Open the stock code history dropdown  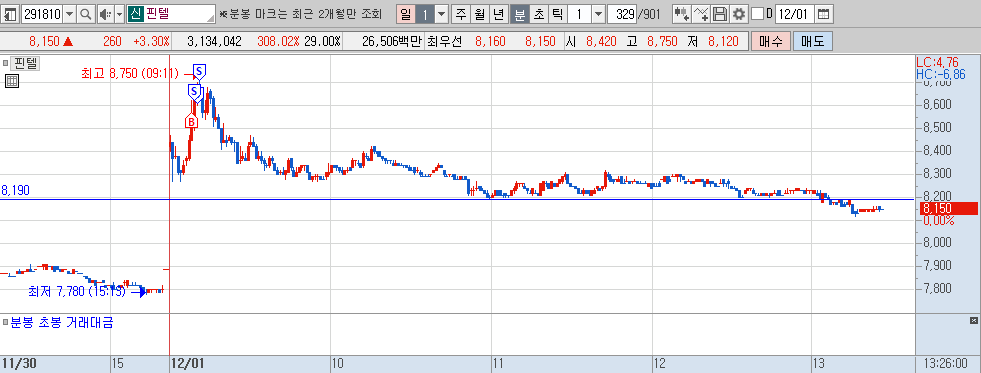tap(69, 13)
